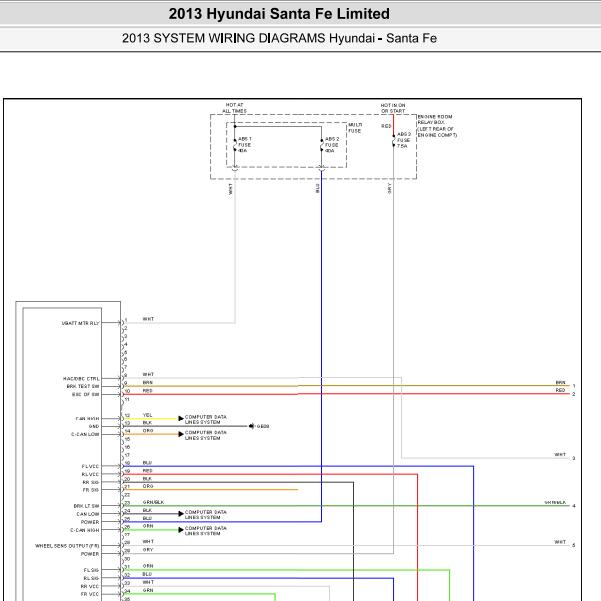Click the vertical 'WHT' label under ABS 1 fuse
Image resolution: width=601 pixels, height=601 pixels.
tap(230, 189)
